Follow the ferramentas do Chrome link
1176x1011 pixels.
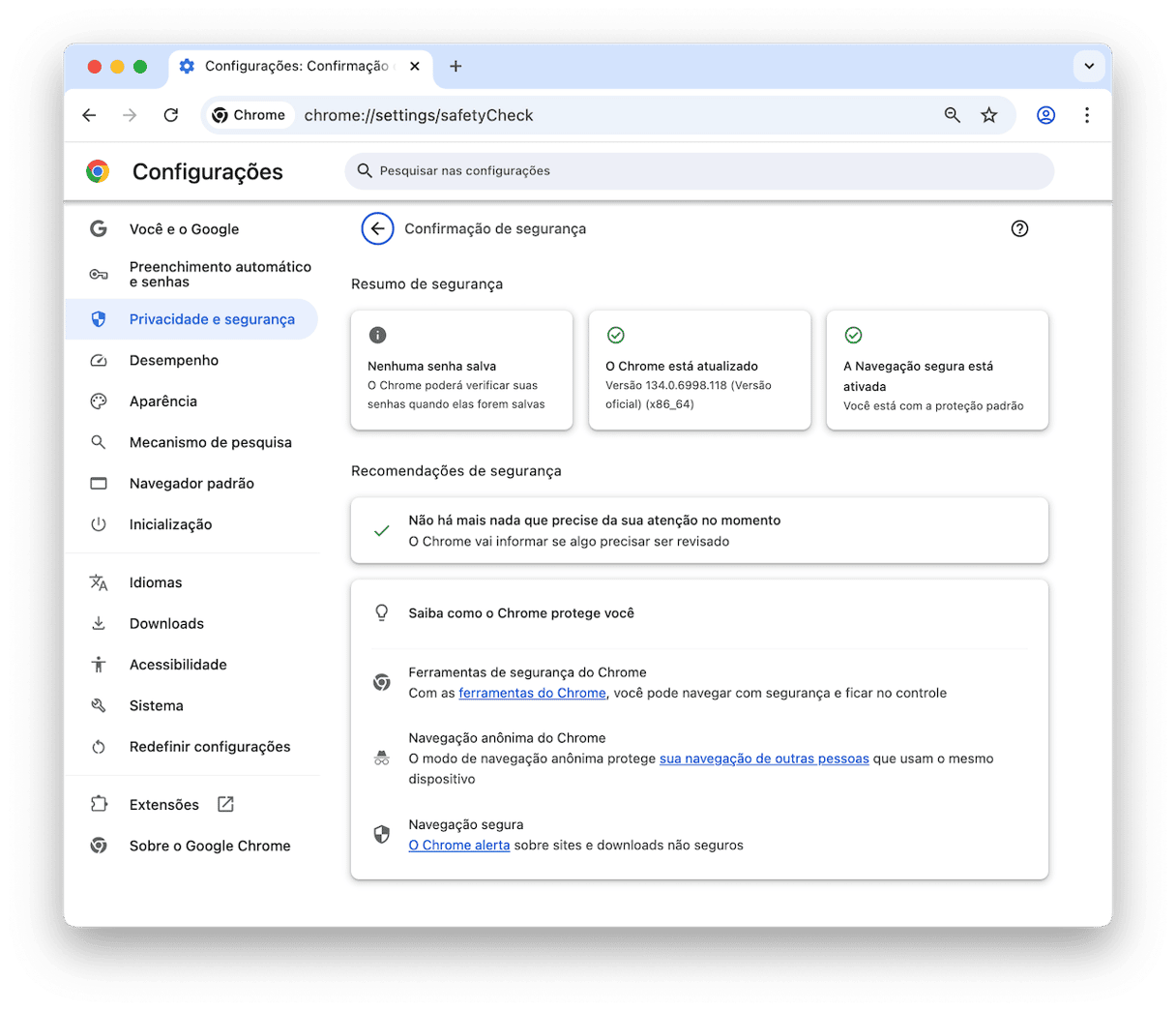click(532, 693)
